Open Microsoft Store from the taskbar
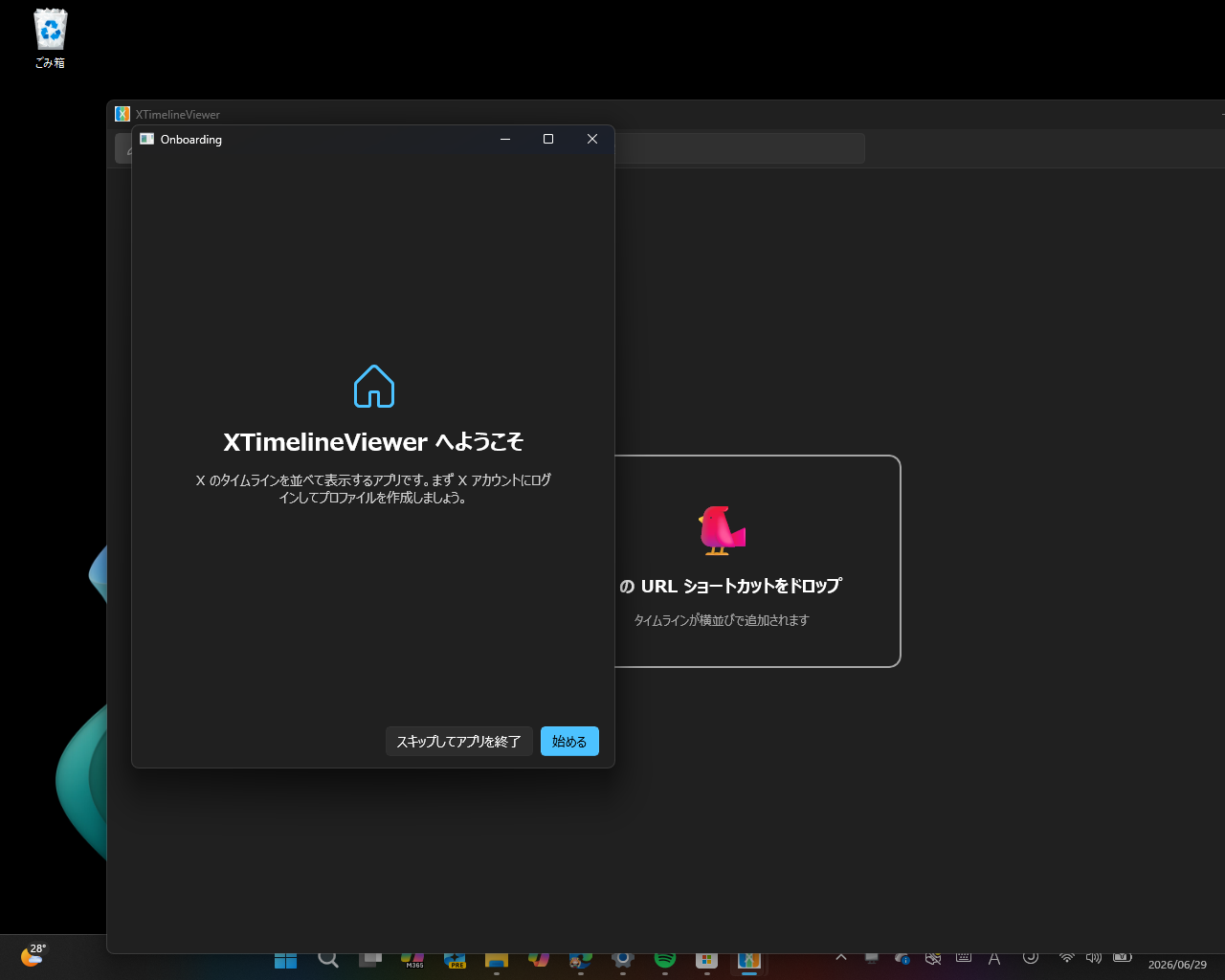Image resolution: width=1225 pixels, height=980 pixels. pos(707,959)
